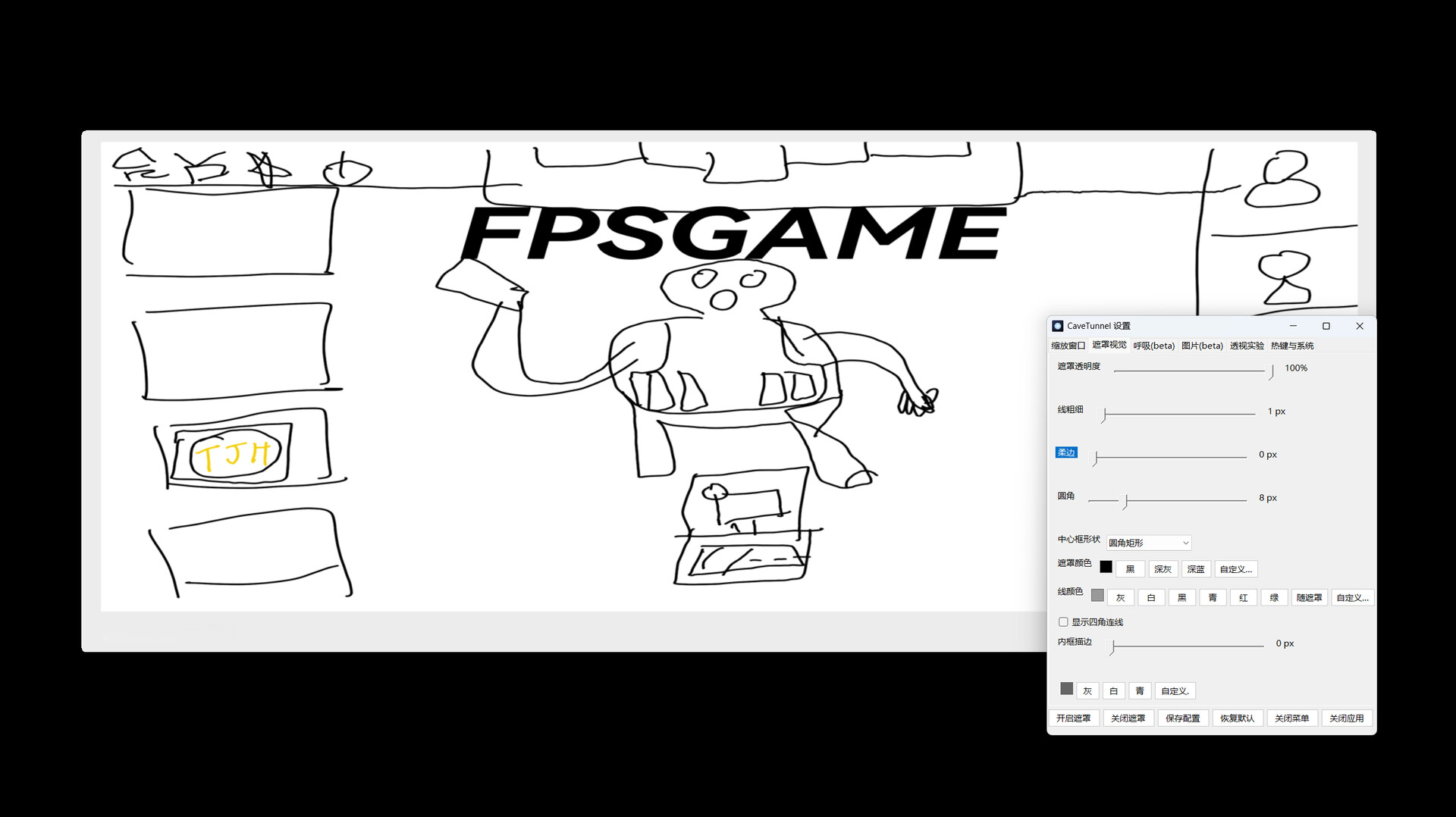Switch to the 透视实验 tab
1456x817 pixels.
[x=1247, y=346]
